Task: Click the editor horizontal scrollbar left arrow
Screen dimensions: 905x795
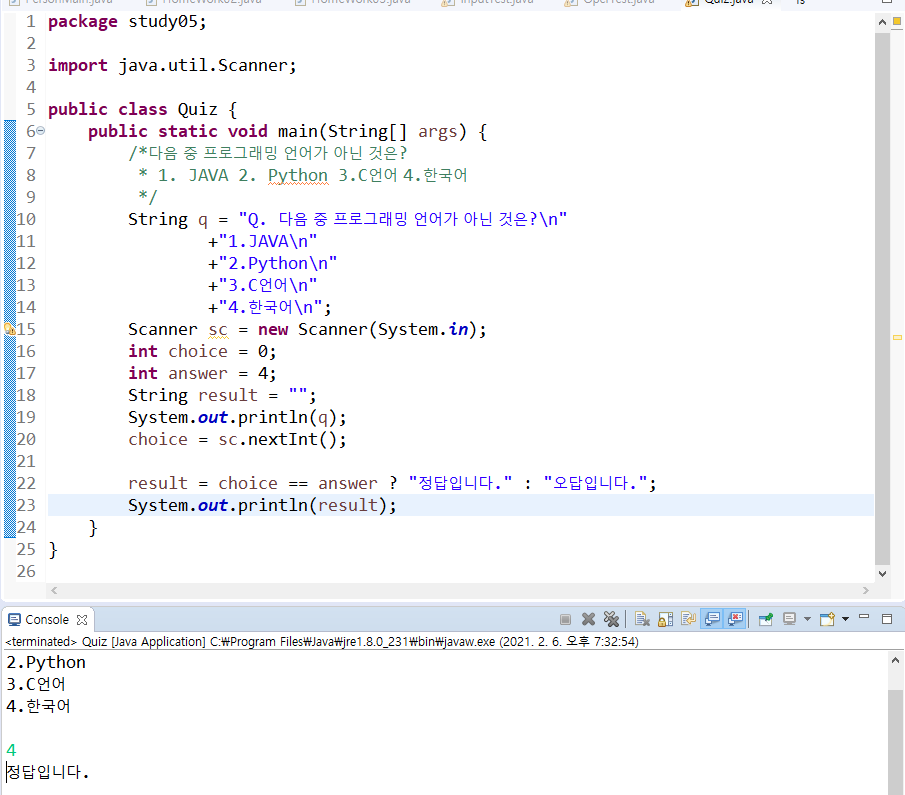Action: click(54, 590)
